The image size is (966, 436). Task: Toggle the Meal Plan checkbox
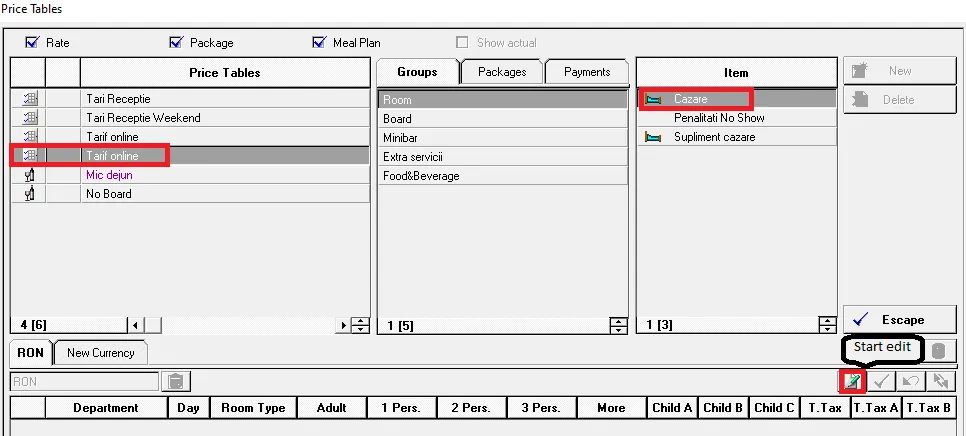coord(319,42)
